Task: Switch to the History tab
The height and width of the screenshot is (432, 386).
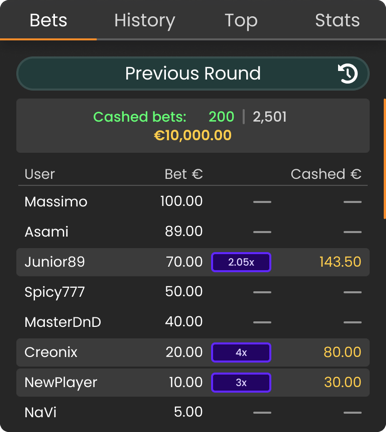Action: click(x=144, y=20)
